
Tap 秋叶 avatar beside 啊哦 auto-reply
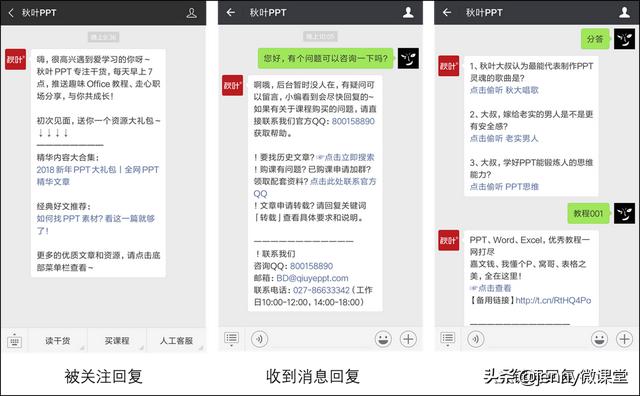coord(232,85)
